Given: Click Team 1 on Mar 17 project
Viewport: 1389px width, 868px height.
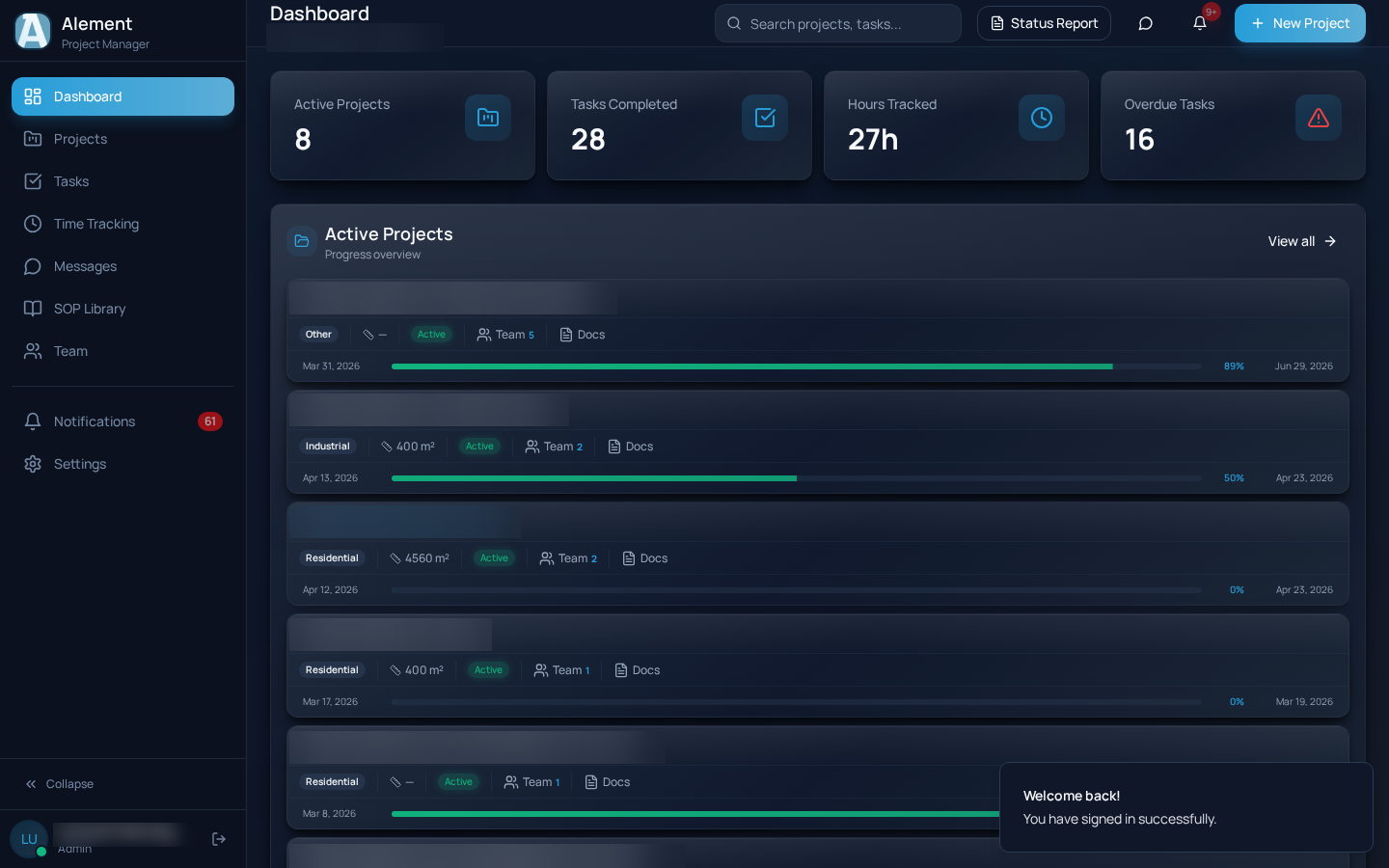Looking at the screenshot, I should [561, 670].
